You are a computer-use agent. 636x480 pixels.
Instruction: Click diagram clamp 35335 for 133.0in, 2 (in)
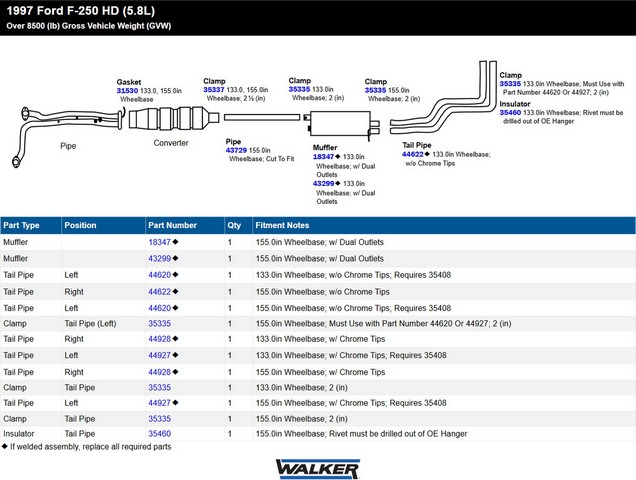pos(299,89)
